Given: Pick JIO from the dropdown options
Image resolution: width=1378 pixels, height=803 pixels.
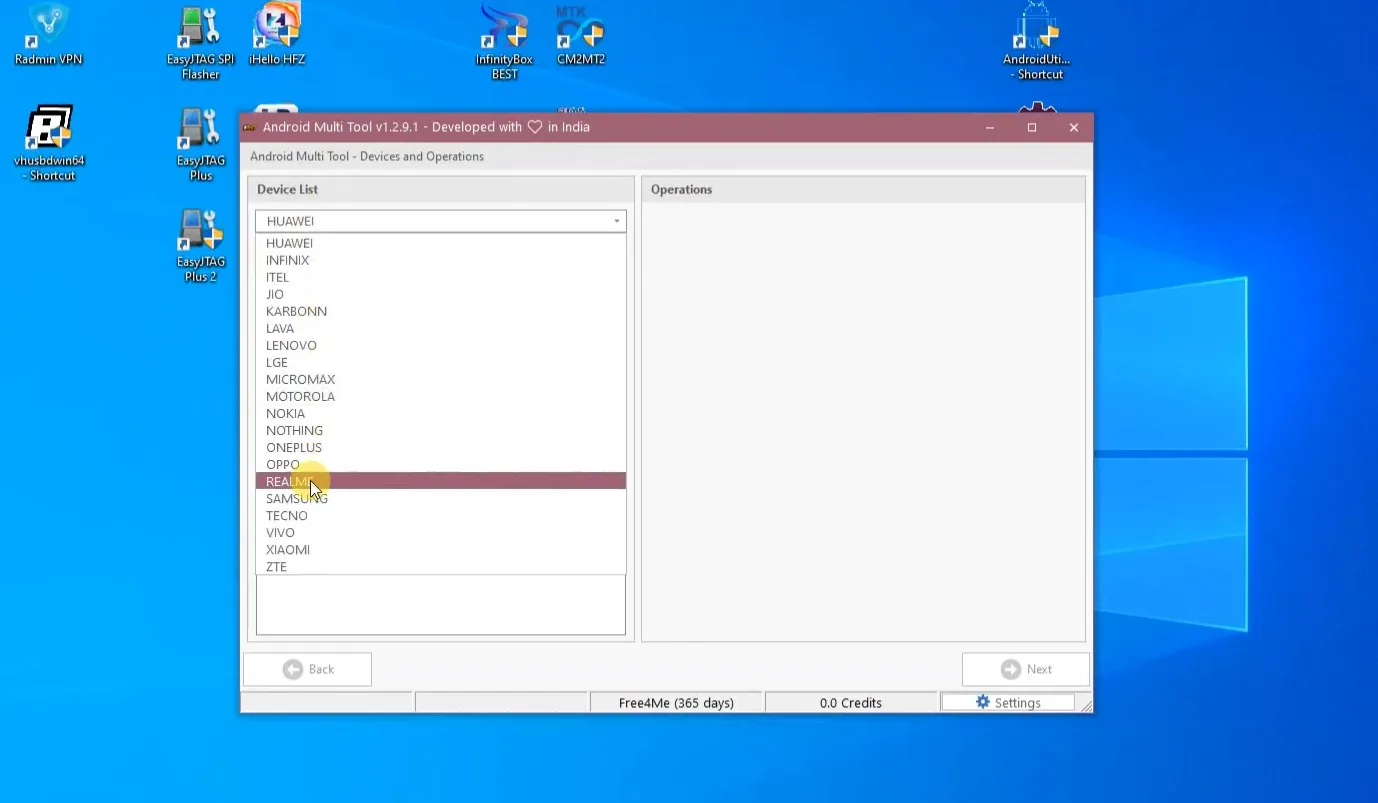Looking at the screenshot, I should [441, 294].
